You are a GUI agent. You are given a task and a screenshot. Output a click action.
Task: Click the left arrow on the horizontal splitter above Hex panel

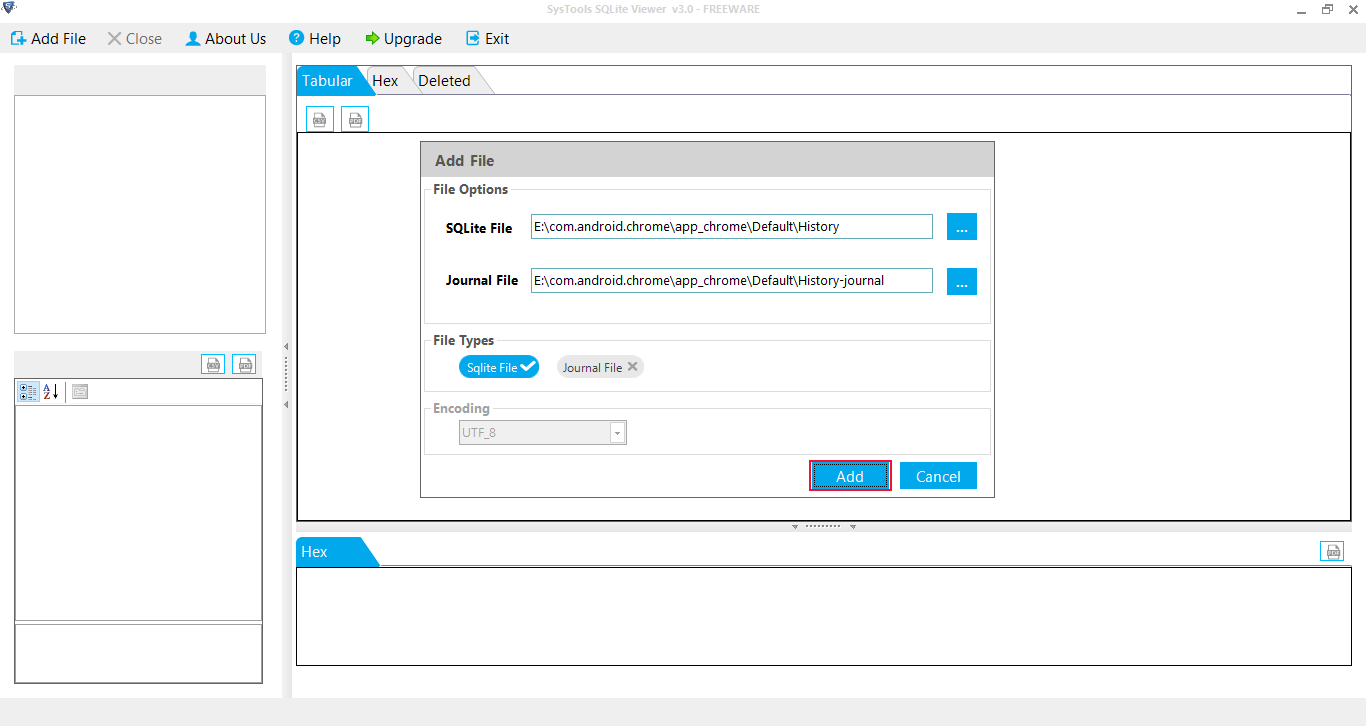pyautogui.click(x=795, y=526)
